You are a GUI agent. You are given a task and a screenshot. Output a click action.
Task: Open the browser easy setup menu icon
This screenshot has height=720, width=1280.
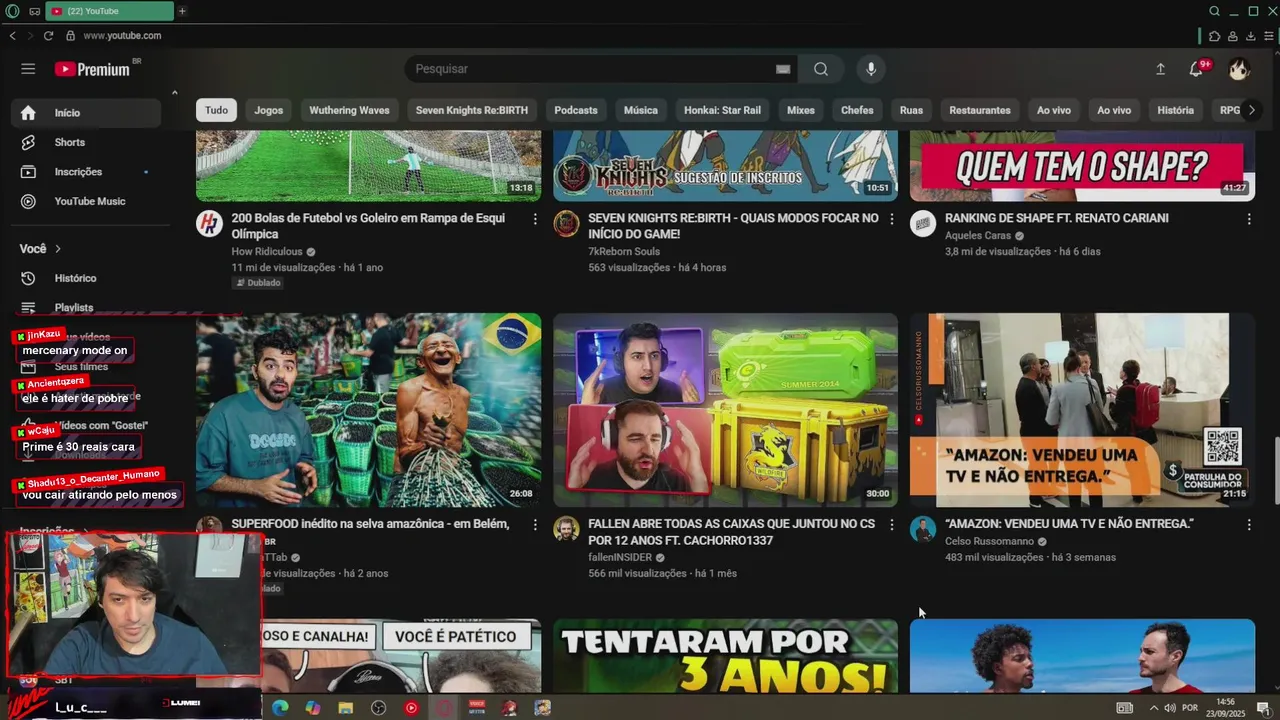[1268, 36]
